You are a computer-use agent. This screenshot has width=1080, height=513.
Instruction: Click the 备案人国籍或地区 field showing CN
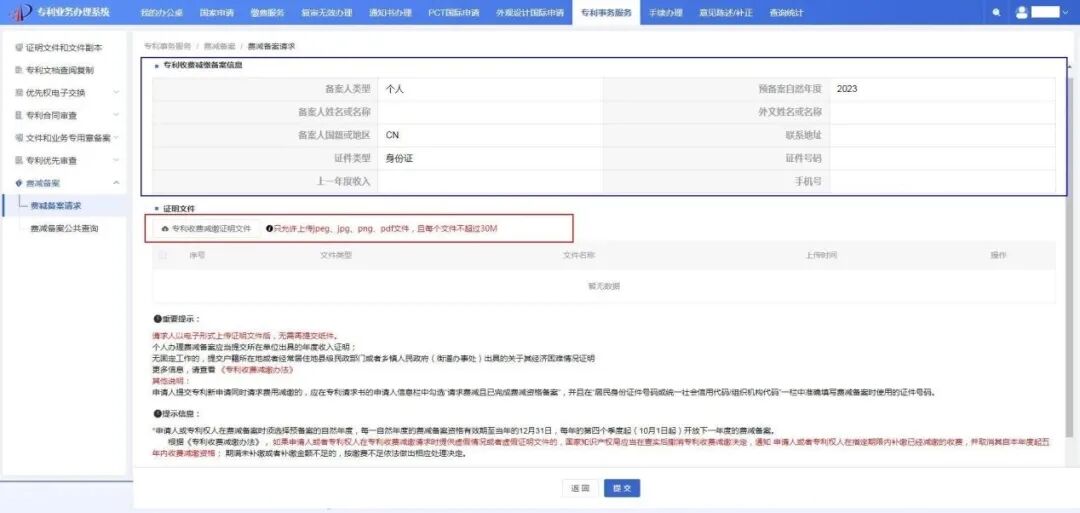coord(490,135)
